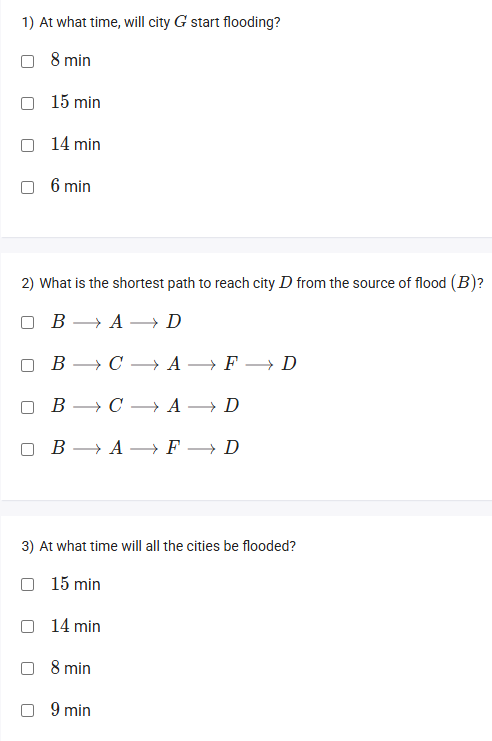Click the '15 min' label in question 3
The height and width of the screenshot is (741, 492).
pos(76,584)
